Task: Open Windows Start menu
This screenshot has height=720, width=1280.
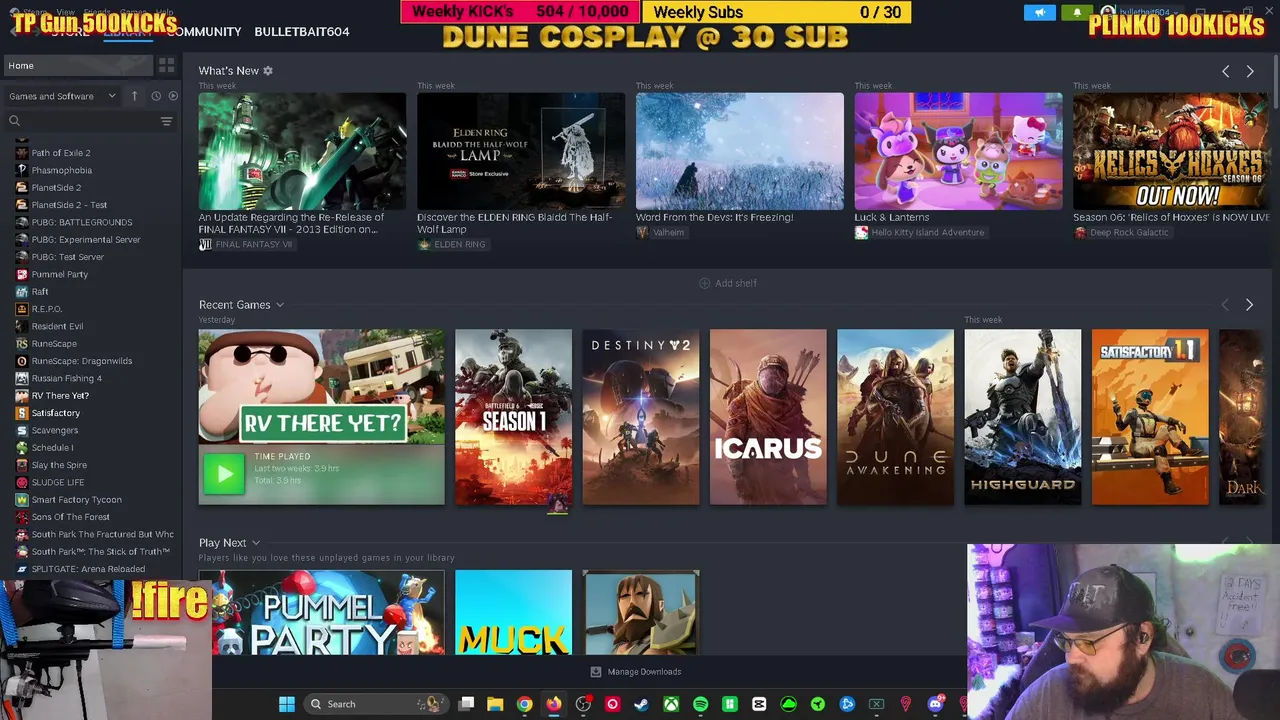Action: [286, 704]
